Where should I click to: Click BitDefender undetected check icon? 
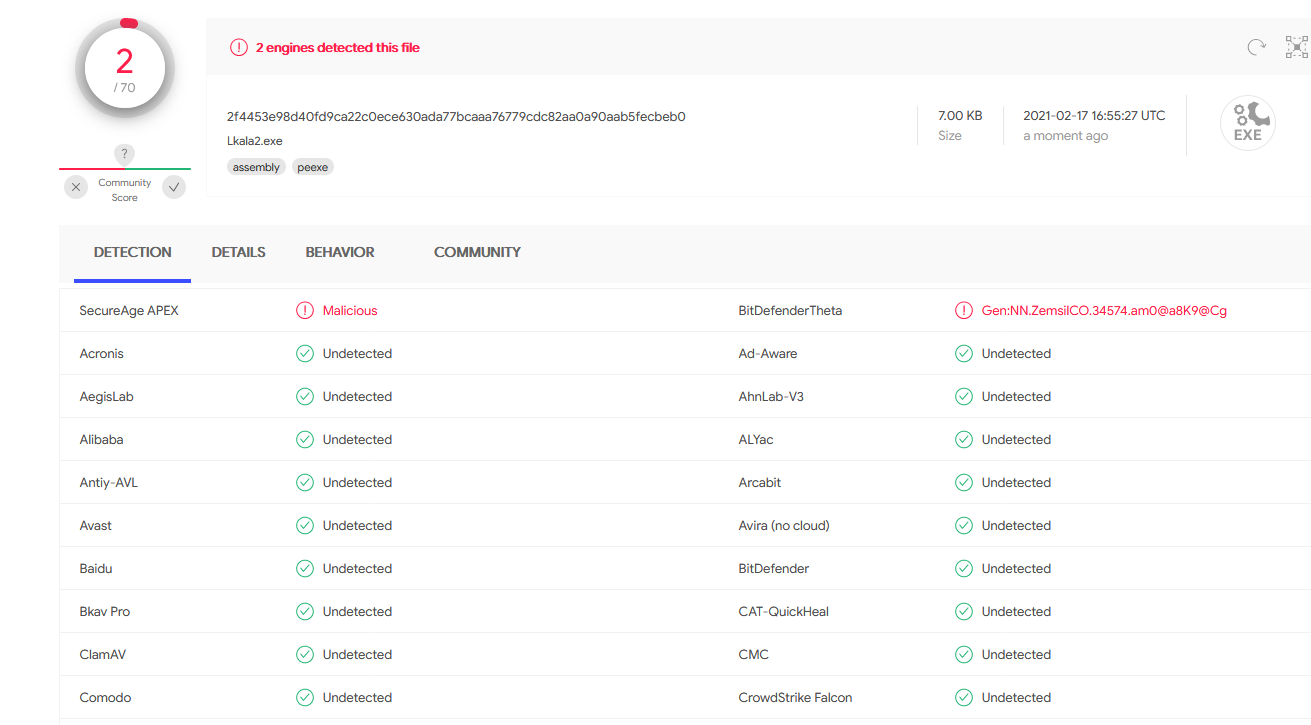[964, 569]
